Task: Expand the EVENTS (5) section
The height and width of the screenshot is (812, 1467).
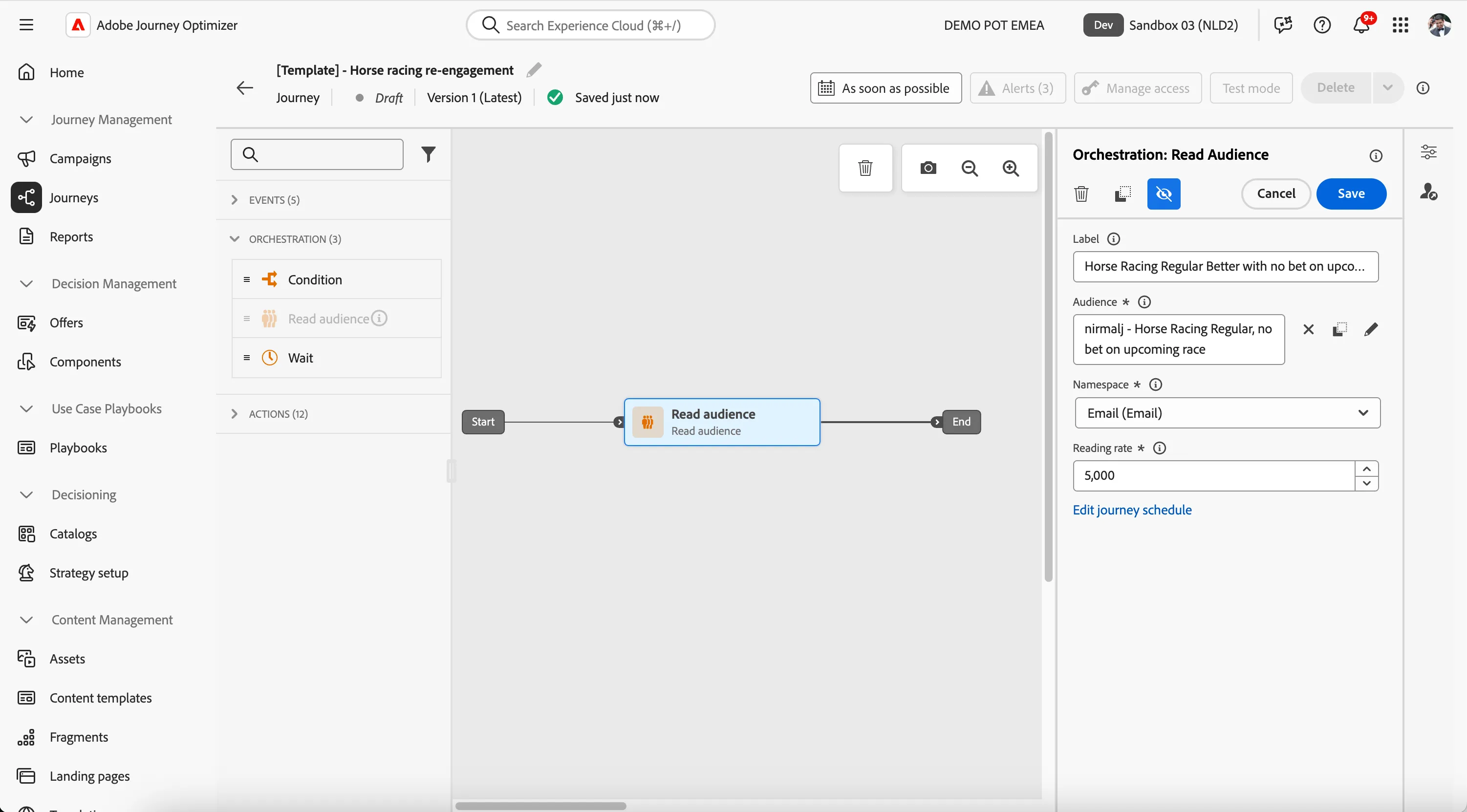Action: (x=333, y=200)
